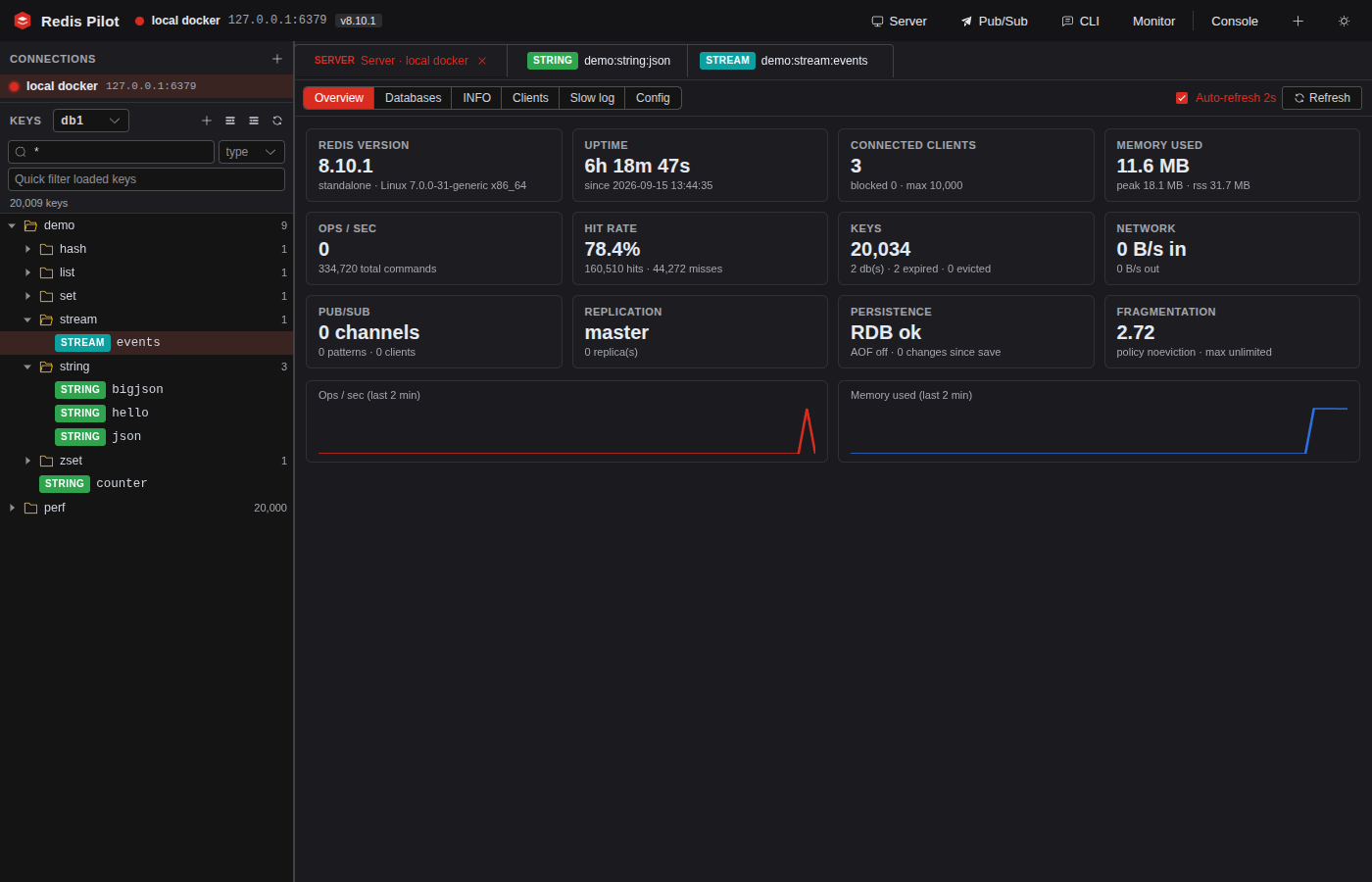Switch to the Databases sub-tab
Image resolution: width=1372 pixels, height=882 pixels.
tap(413, 98)
